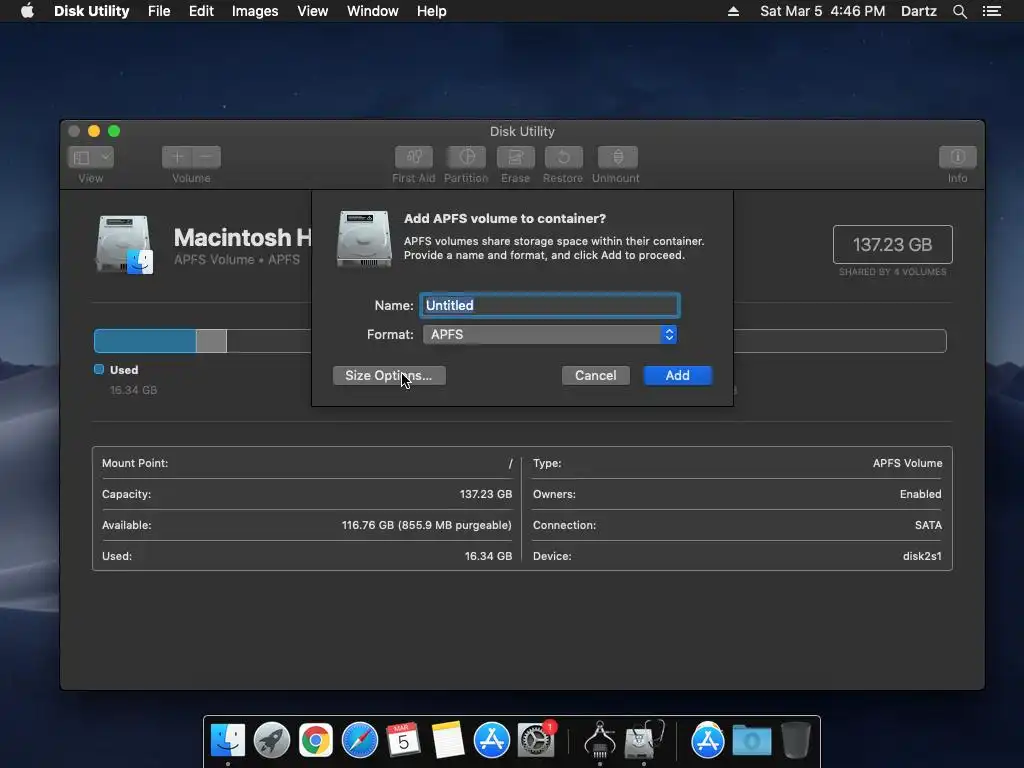Launch Launchpad rocket icon in the Dock

click(272, 741)
